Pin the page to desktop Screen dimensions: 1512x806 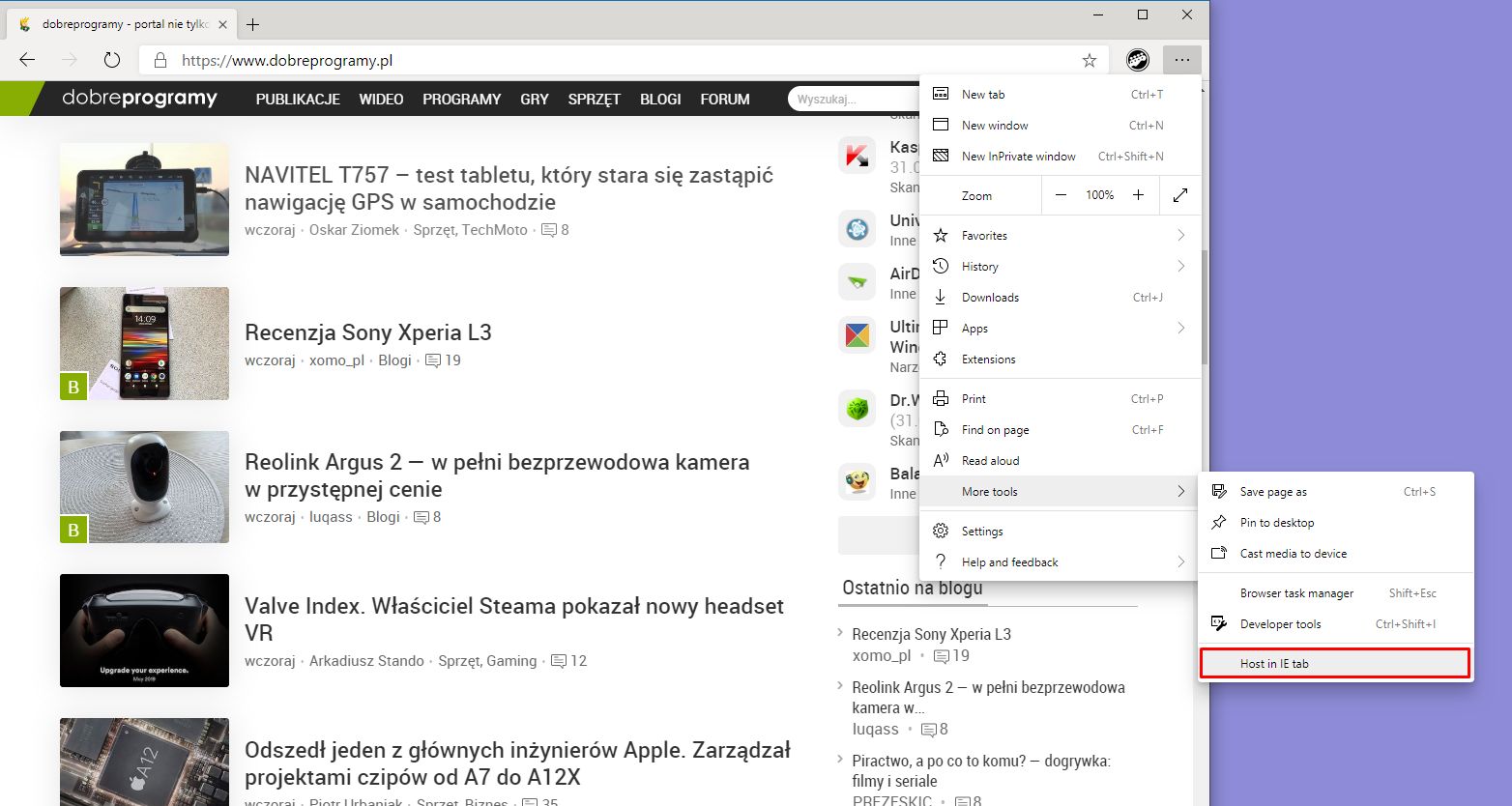click(x=1276, y=522)
